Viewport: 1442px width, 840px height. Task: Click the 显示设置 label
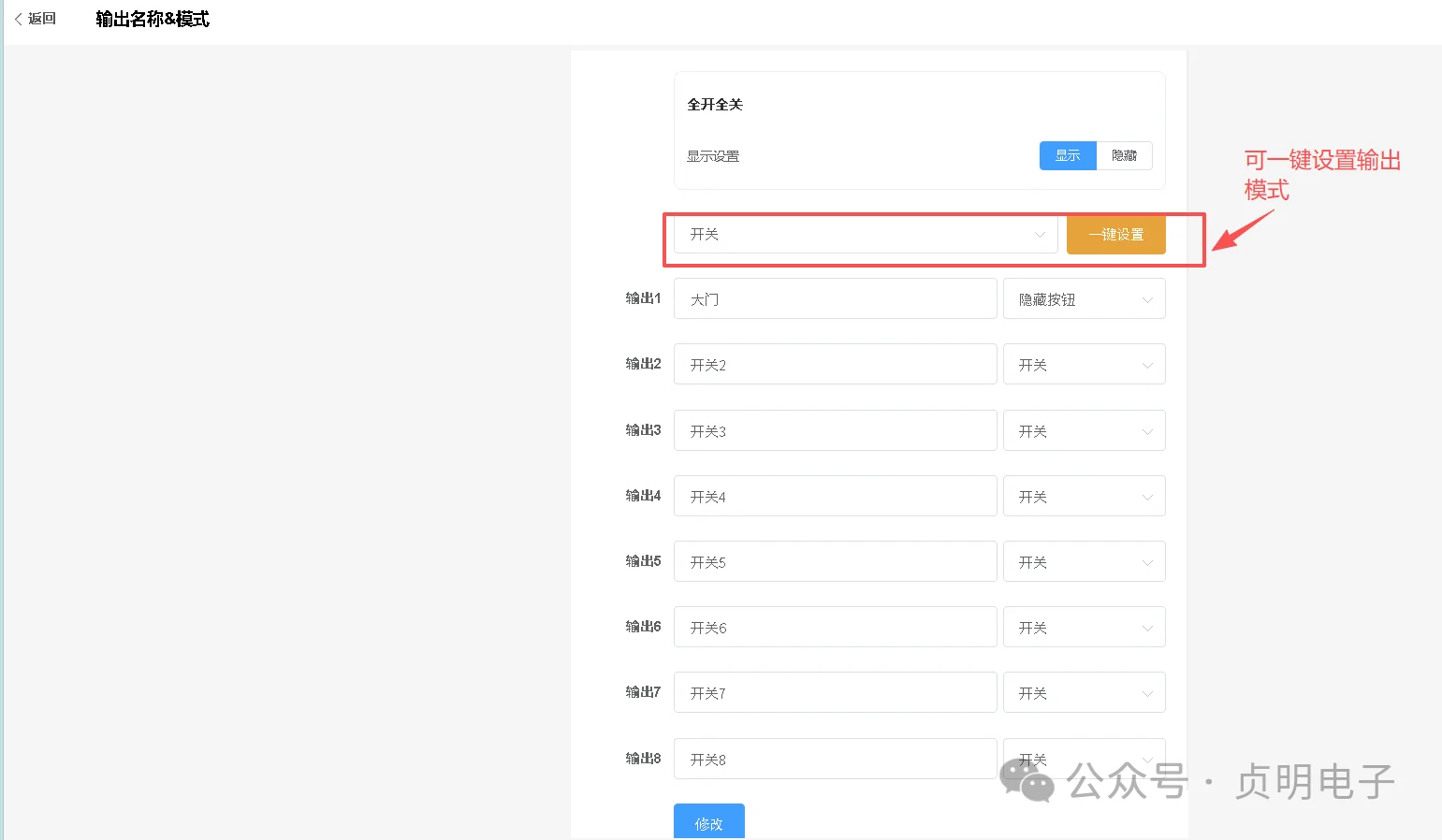713,156
